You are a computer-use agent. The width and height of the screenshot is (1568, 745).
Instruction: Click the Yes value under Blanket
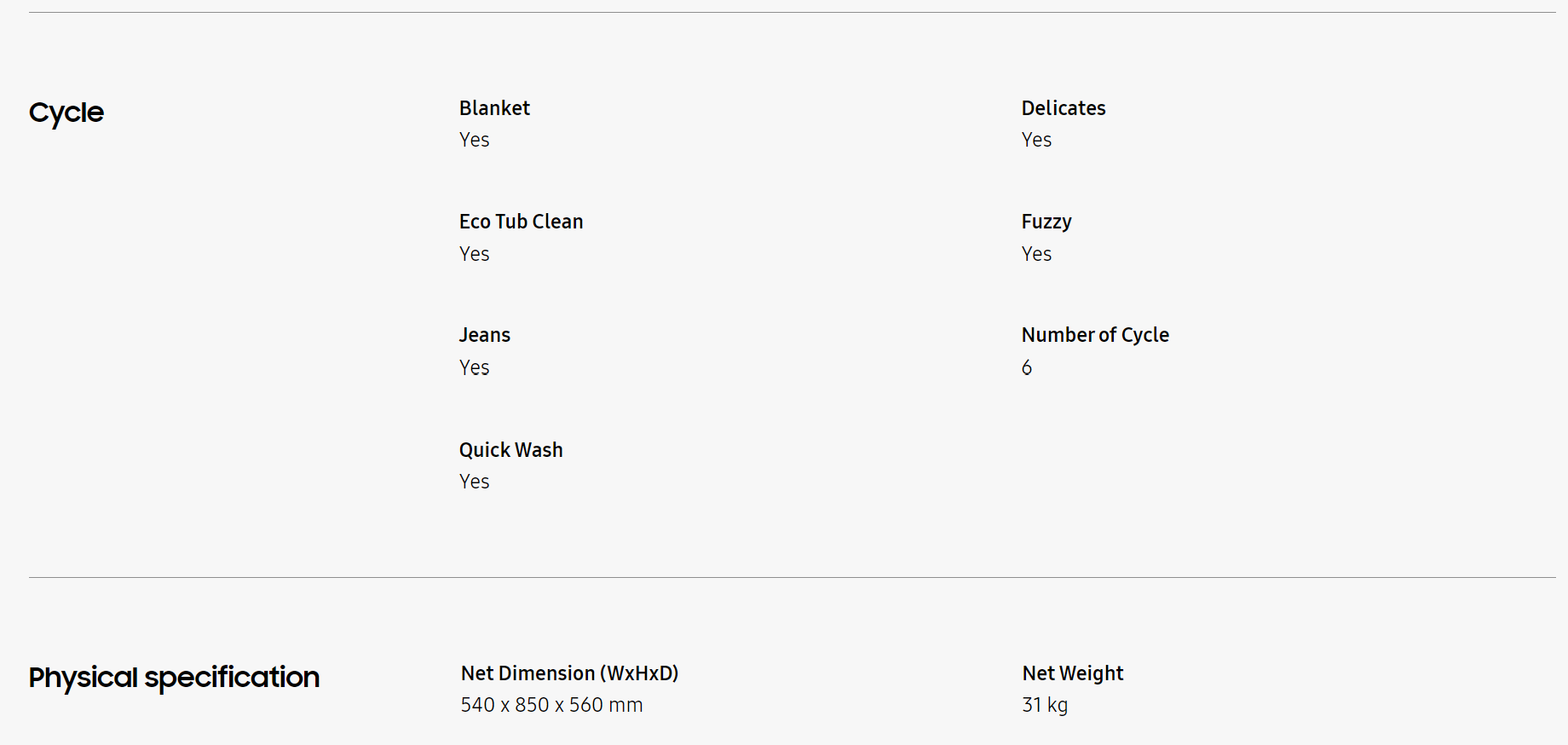475,140
